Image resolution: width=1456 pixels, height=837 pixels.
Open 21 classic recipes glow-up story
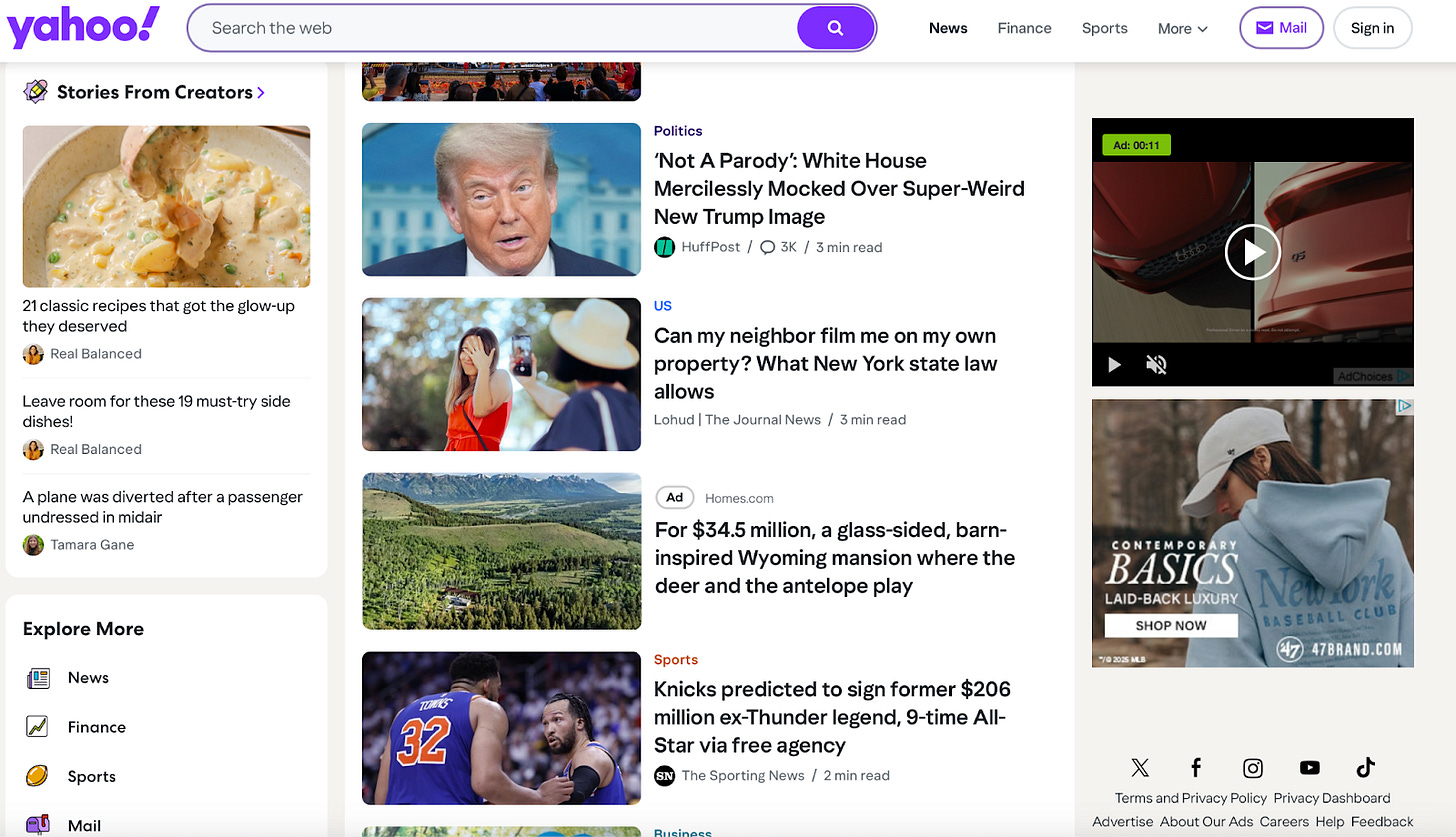159,316
